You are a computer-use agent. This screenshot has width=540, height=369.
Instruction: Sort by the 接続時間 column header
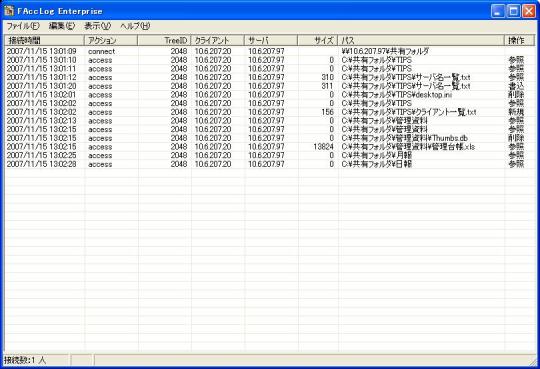pyautogui.click(x=44, y=40)
